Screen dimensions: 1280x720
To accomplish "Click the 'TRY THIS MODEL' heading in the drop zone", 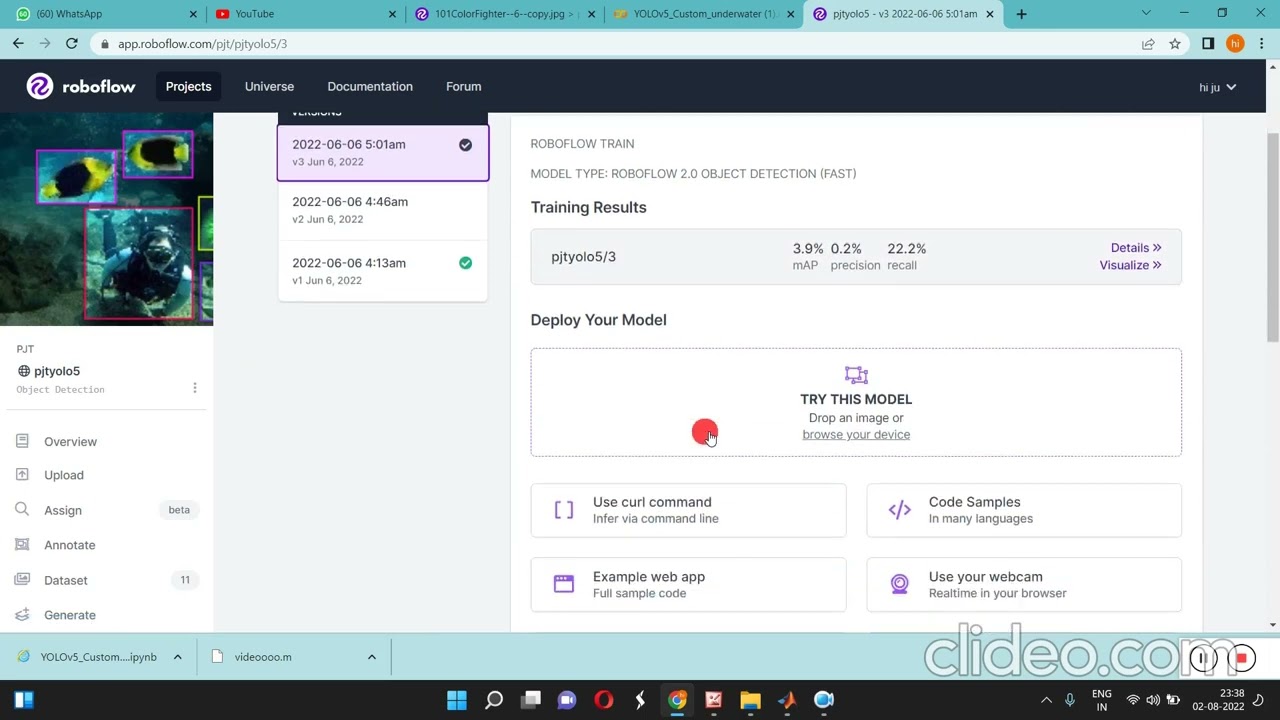I will [856, 399].
